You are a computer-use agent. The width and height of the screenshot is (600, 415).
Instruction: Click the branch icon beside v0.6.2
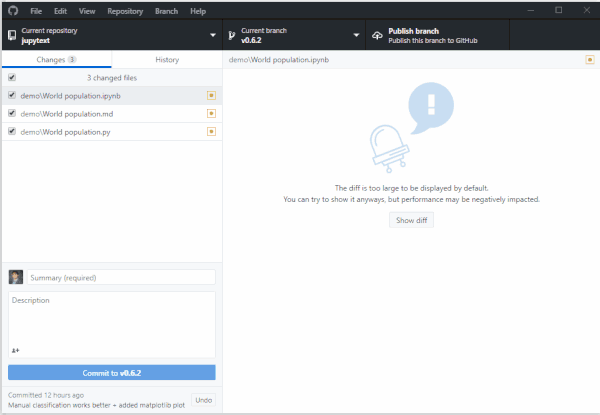pyautogui.click(x=232, y=36)
